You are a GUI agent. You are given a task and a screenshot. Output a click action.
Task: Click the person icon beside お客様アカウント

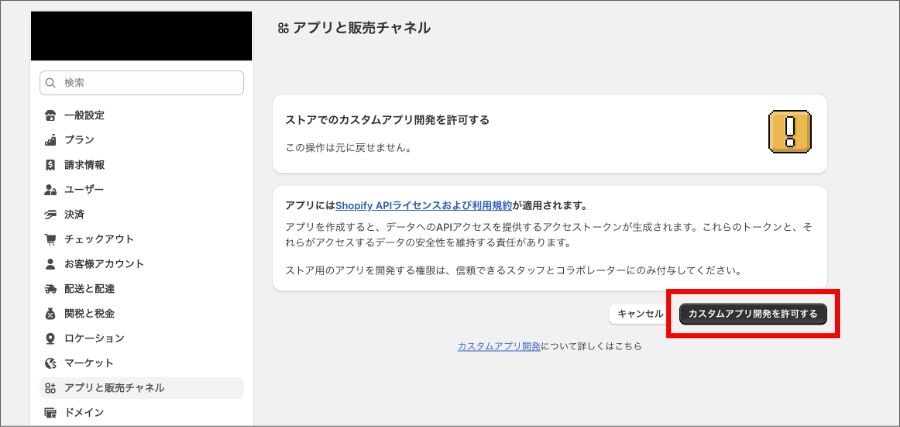[51, 264]
